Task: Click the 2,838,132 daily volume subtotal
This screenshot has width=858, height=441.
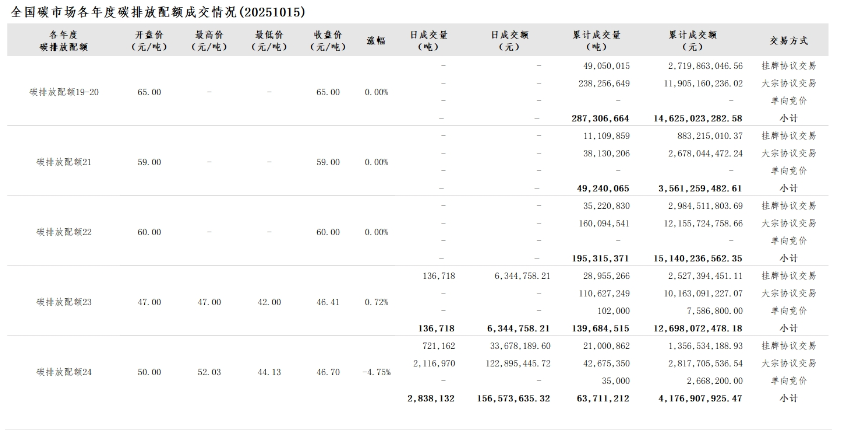Action: (431, 398)
